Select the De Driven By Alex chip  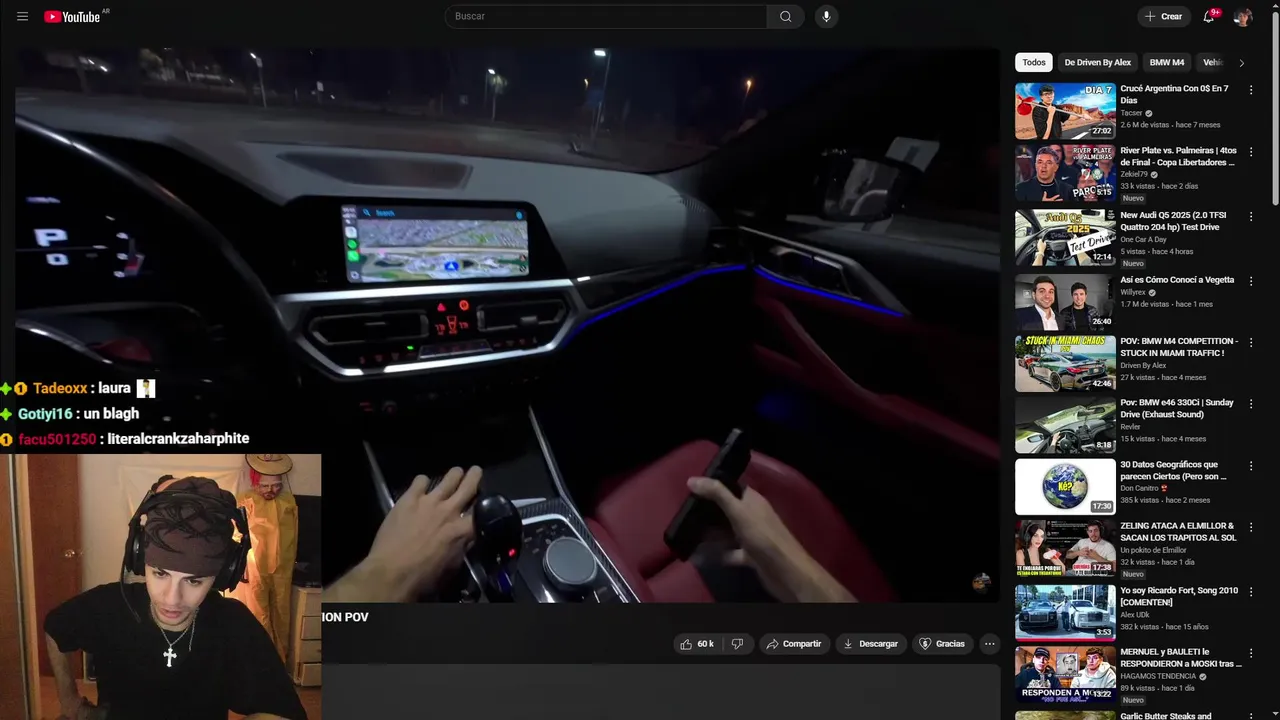tap(1097, 62)
